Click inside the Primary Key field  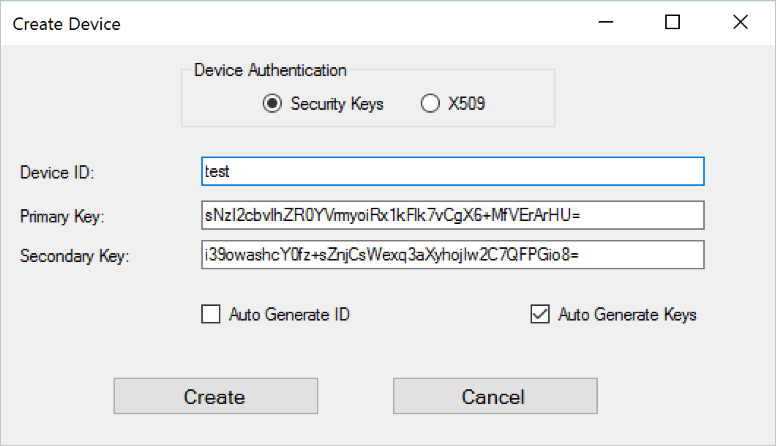point(452,215)
